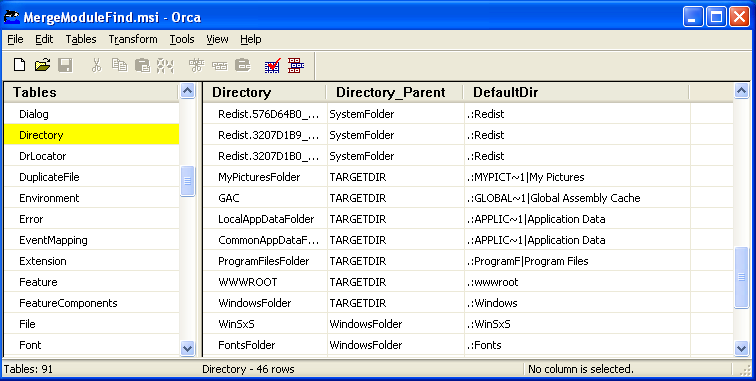The image size is (756, 381).
Task: Select the highlighted Directory table
Action: [92, 135]
